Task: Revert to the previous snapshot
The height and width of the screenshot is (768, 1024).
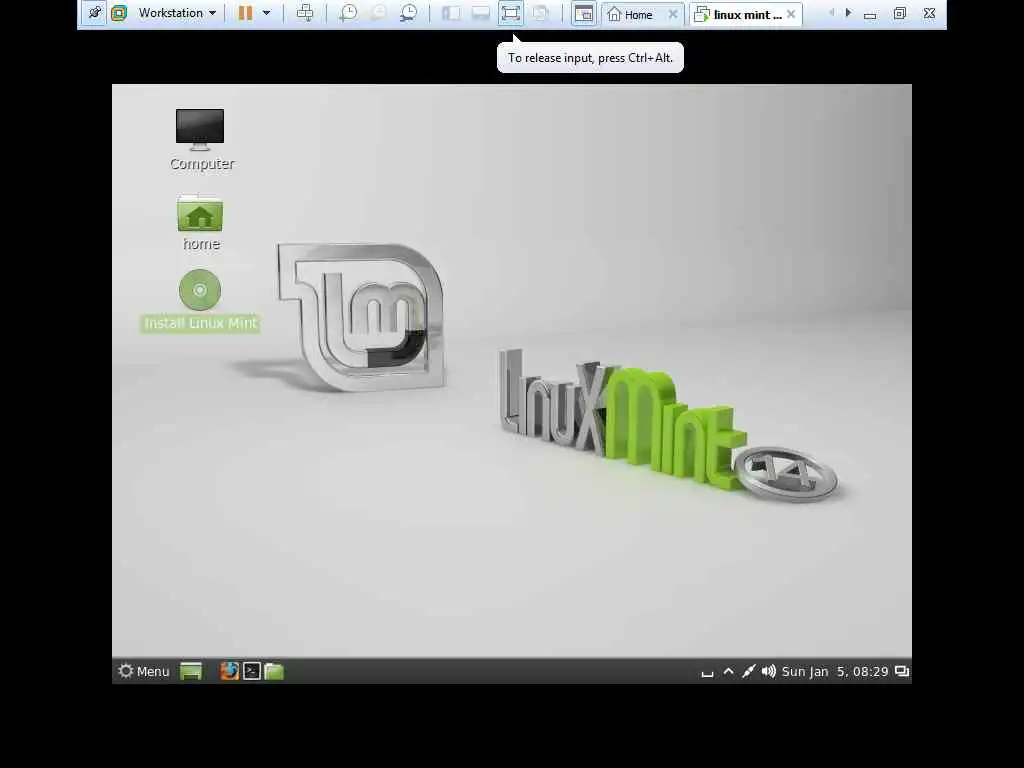Action: pos(378,13)
